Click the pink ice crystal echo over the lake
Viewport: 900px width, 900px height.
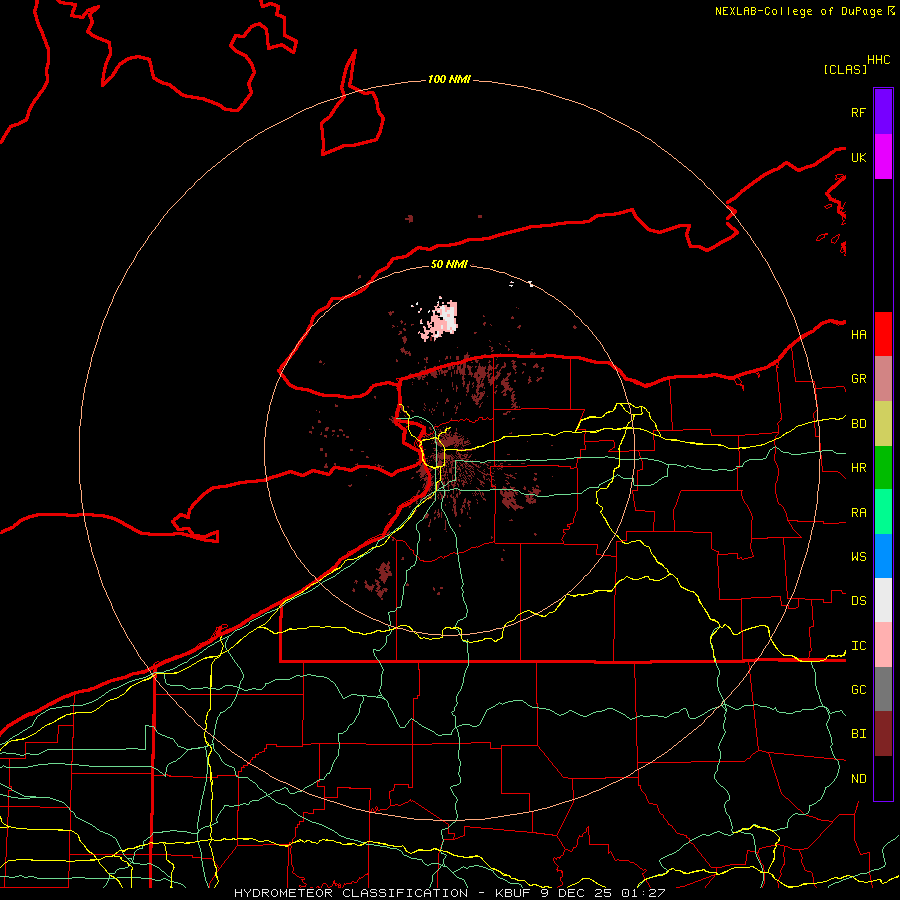coord(440,320)
